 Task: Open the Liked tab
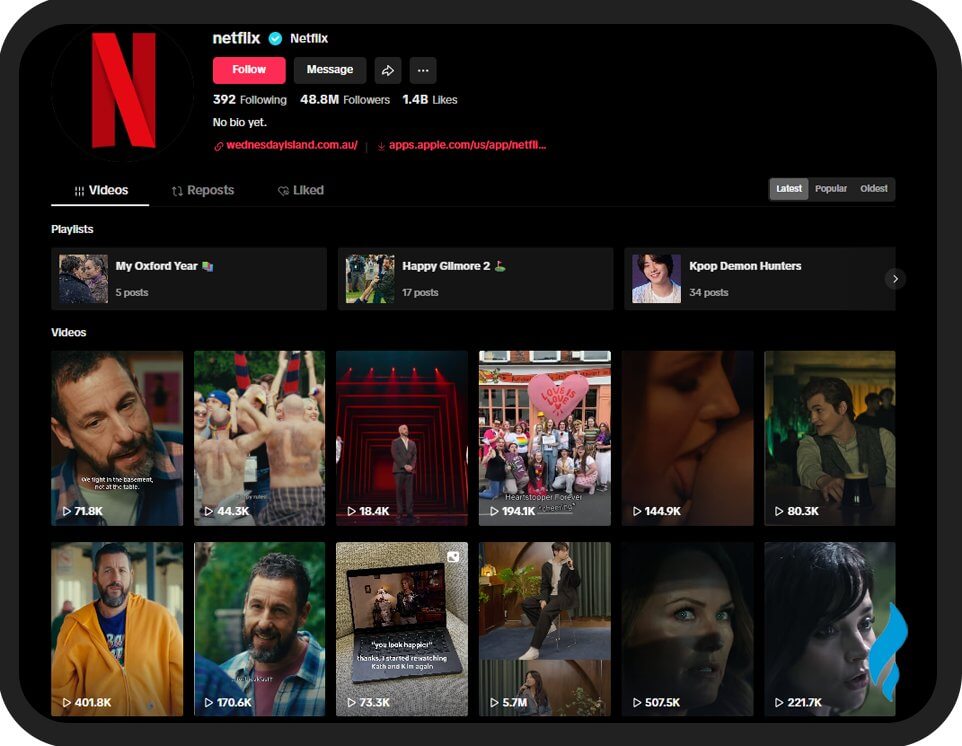point(299,190)
